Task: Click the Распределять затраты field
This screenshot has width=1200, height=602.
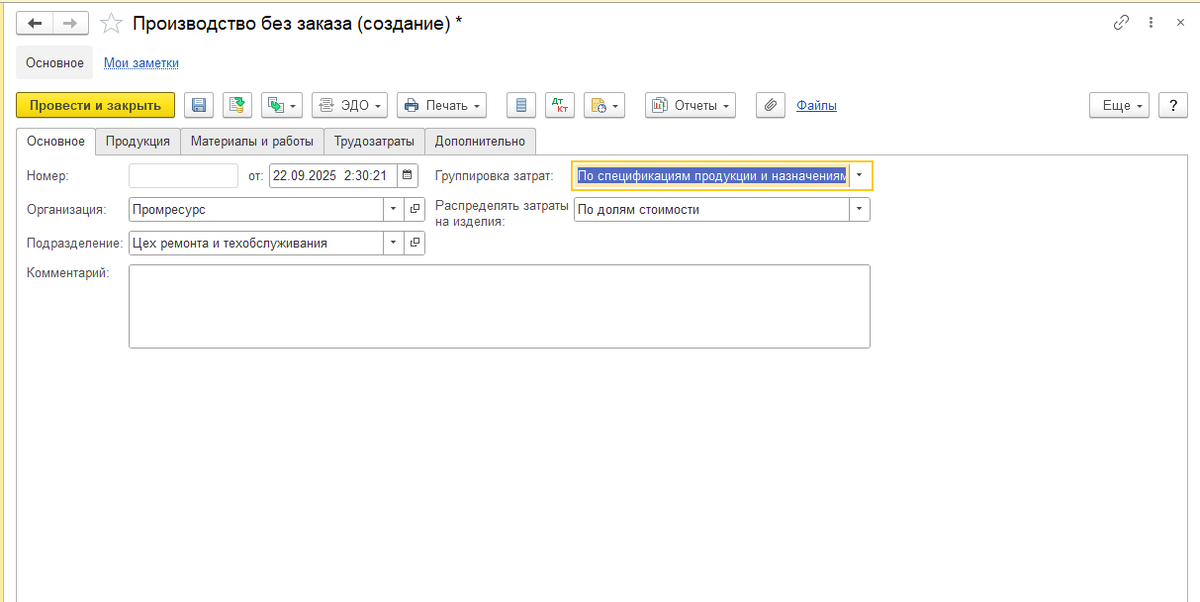Action: coord(711,210)
